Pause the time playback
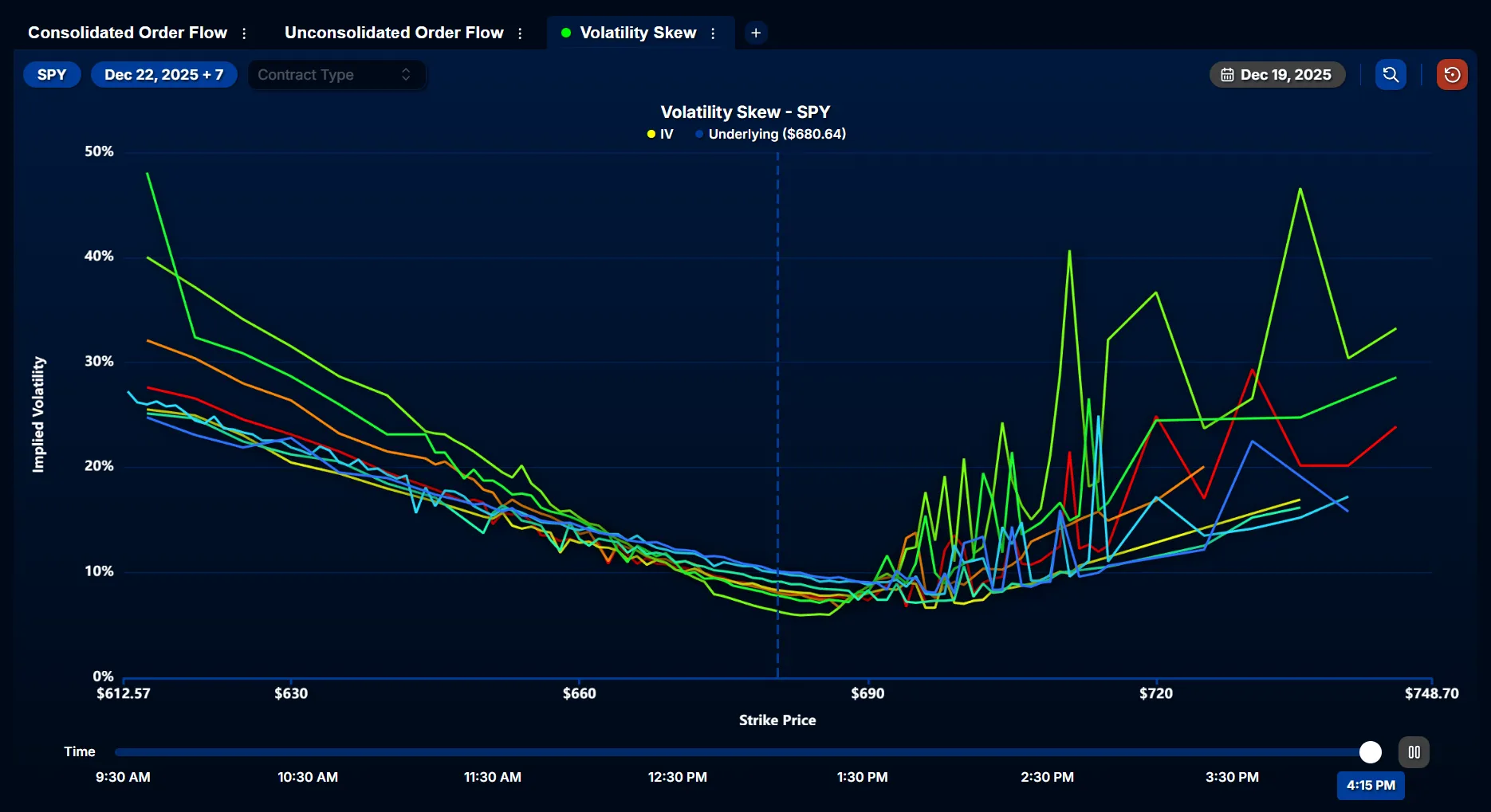This screenshot has height=812, width=1491. (x=1414, y=752)
